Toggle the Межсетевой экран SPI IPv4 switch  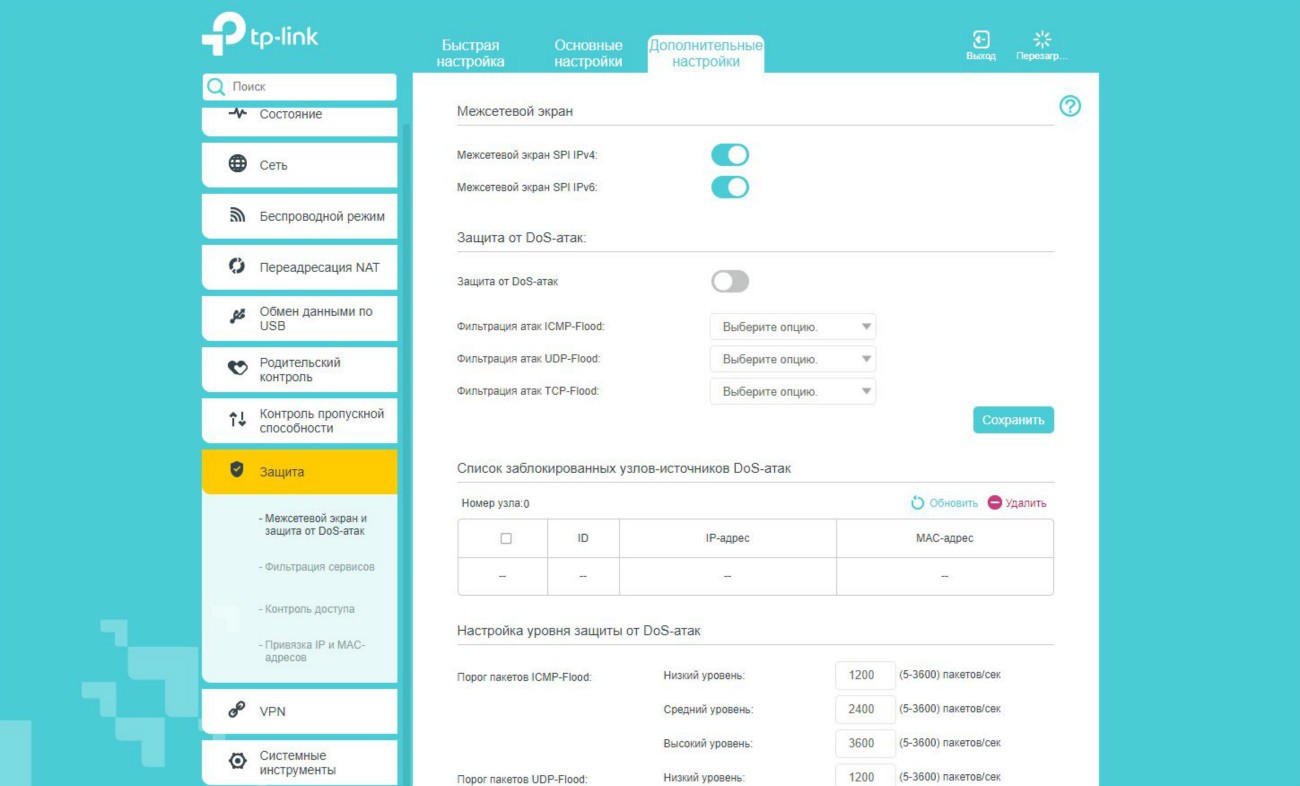729,155
